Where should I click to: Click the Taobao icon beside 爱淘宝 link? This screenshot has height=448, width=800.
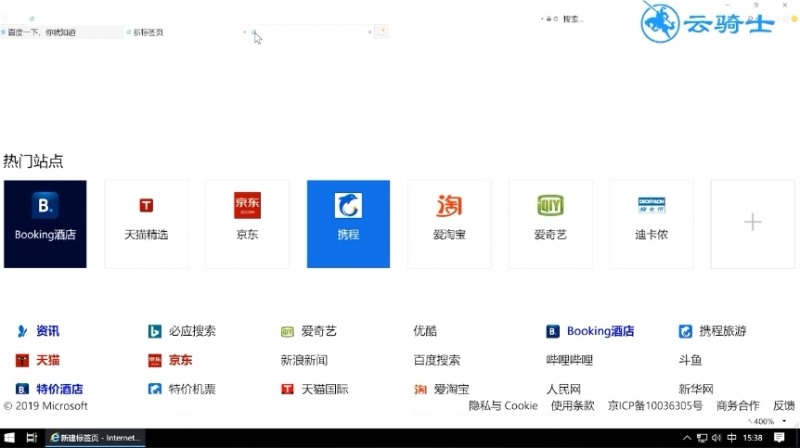(x=420, y=389)
